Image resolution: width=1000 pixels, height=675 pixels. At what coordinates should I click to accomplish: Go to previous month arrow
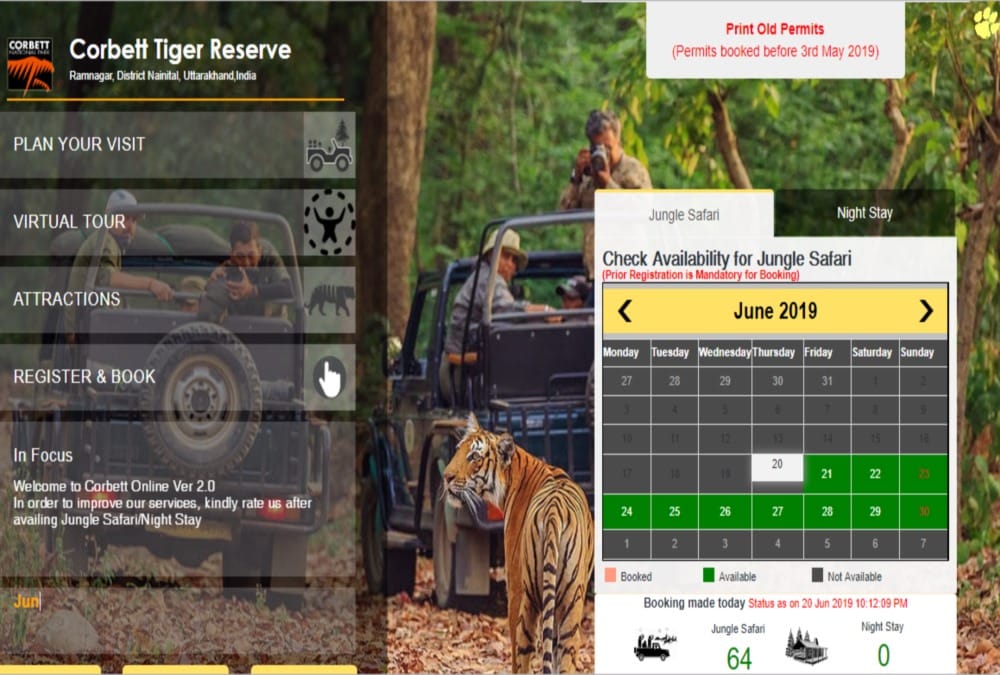[625, 311]
